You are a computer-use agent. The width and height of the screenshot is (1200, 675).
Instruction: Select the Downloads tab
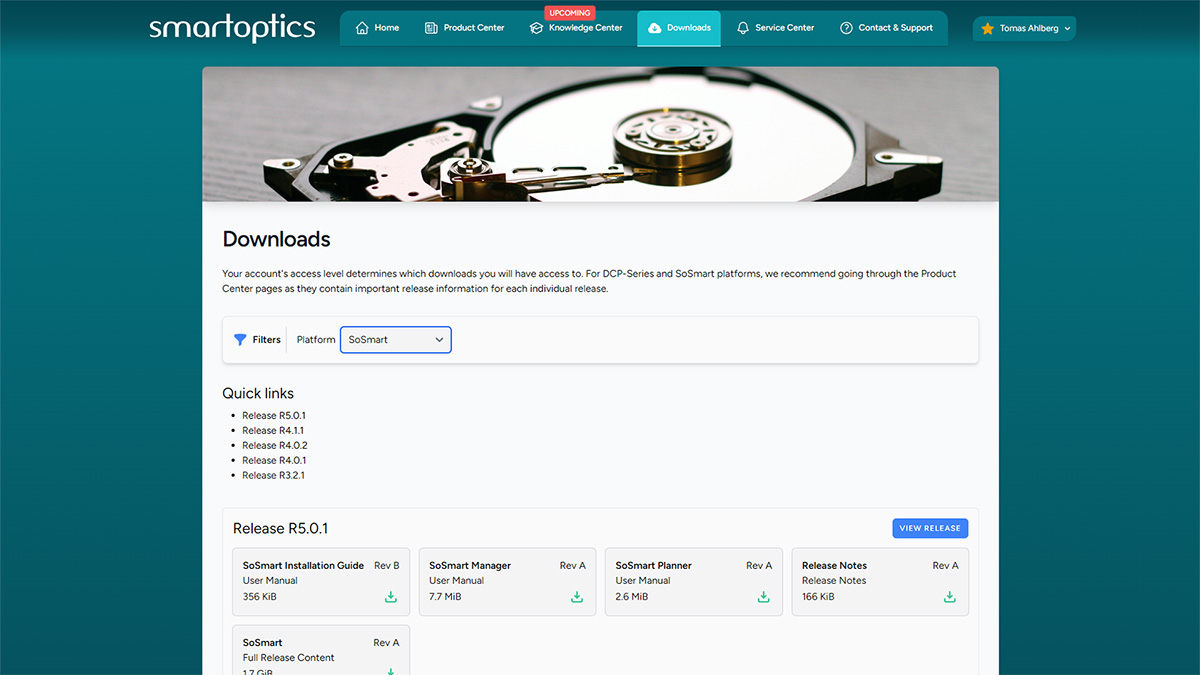click(x=679, y=28)
